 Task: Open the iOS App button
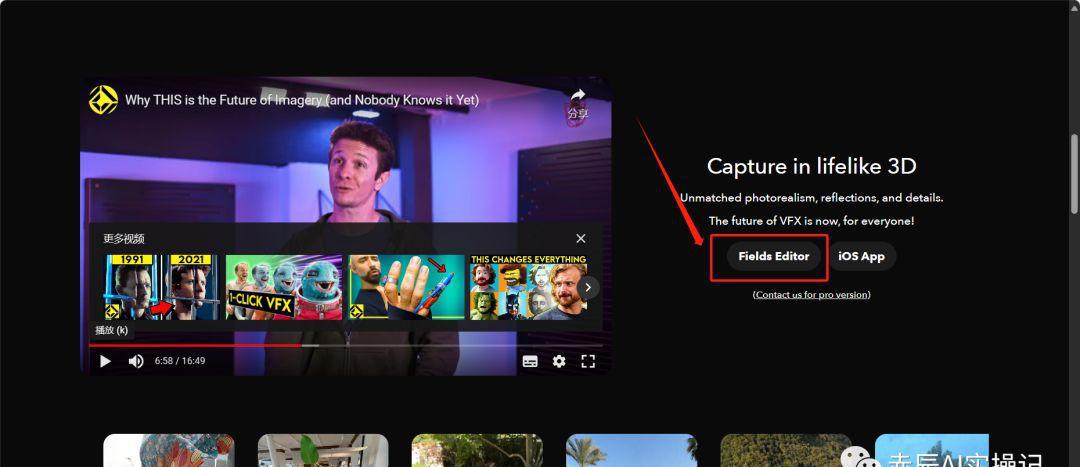(x=861, y=256)
